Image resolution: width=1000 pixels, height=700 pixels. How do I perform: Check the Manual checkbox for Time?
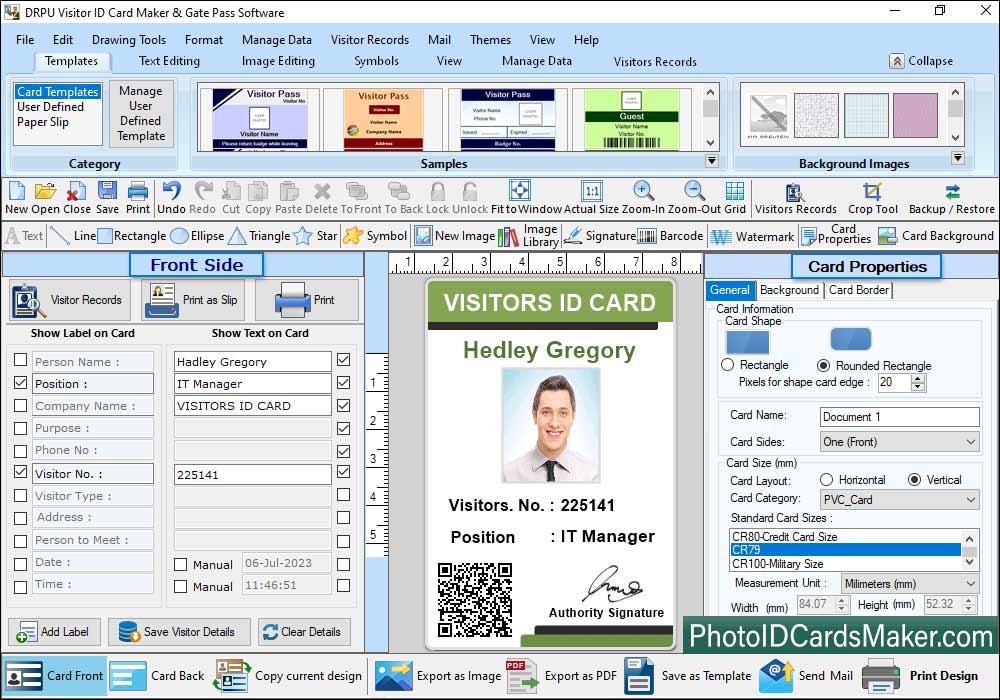180,587
